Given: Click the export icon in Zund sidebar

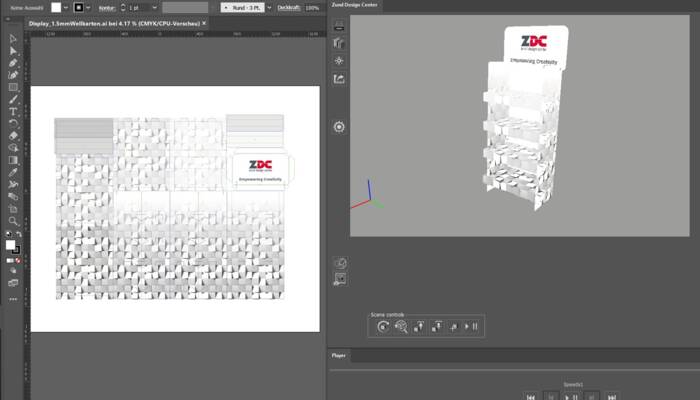Looking at the screenshot, I should coord(340,78).
